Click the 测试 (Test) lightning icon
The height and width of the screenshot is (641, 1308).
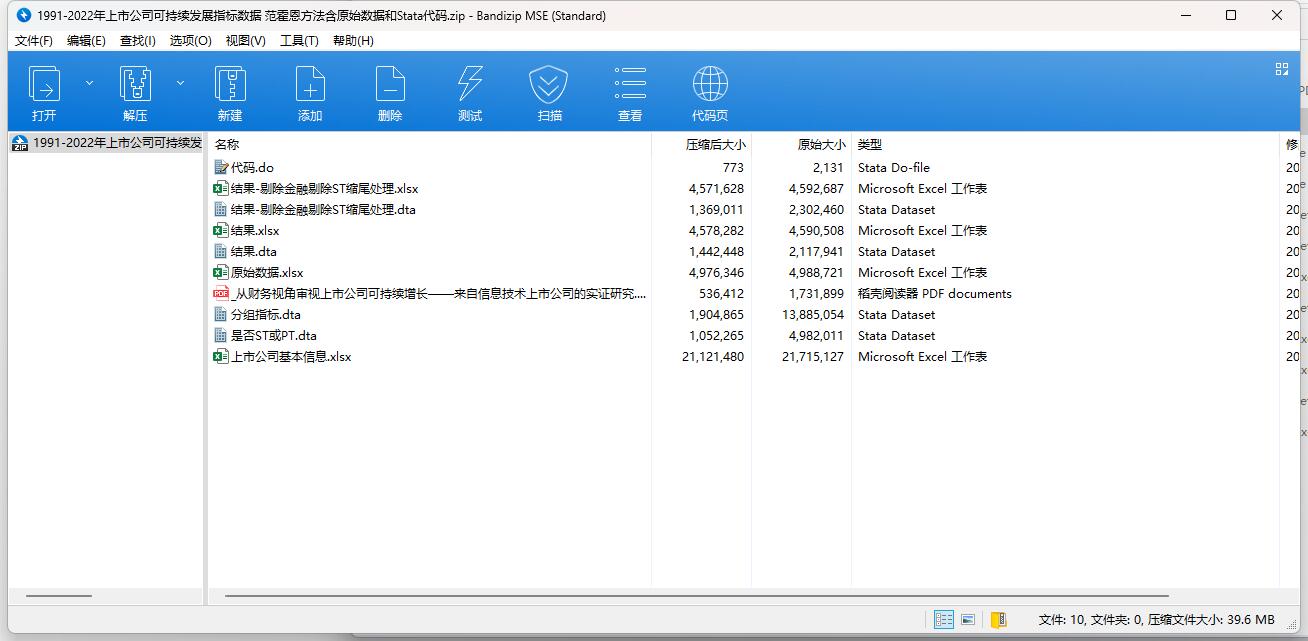pos(470,85)
